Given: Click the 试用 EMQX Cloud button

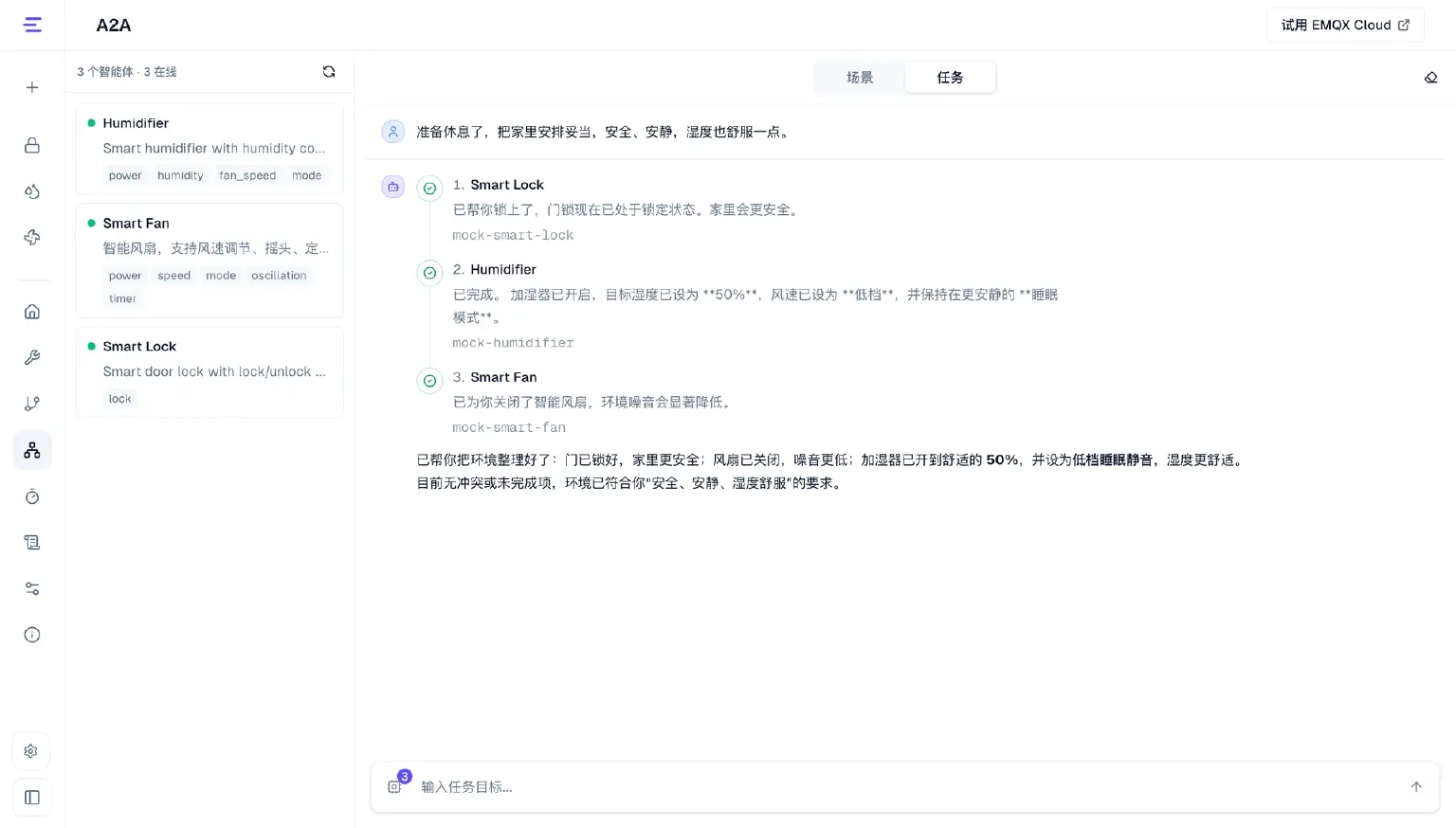Looking at the screenshot, I should [1345, 25].
